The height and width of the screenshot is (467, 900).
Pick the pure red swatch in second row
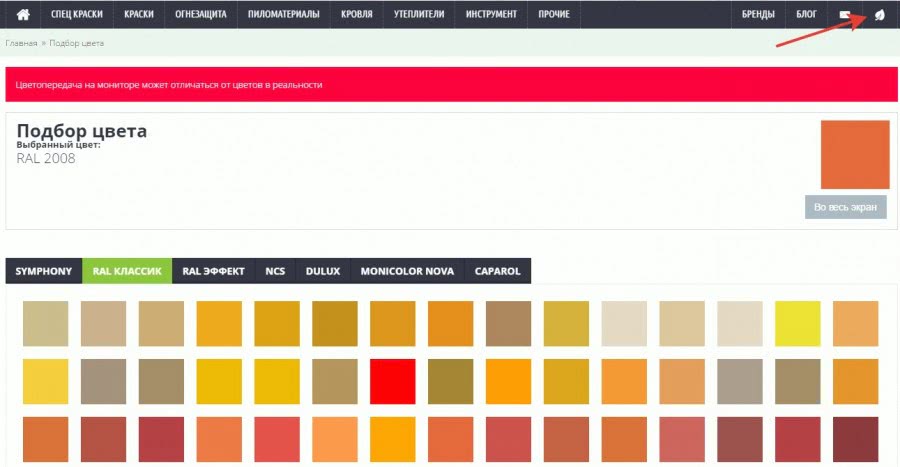393,381
